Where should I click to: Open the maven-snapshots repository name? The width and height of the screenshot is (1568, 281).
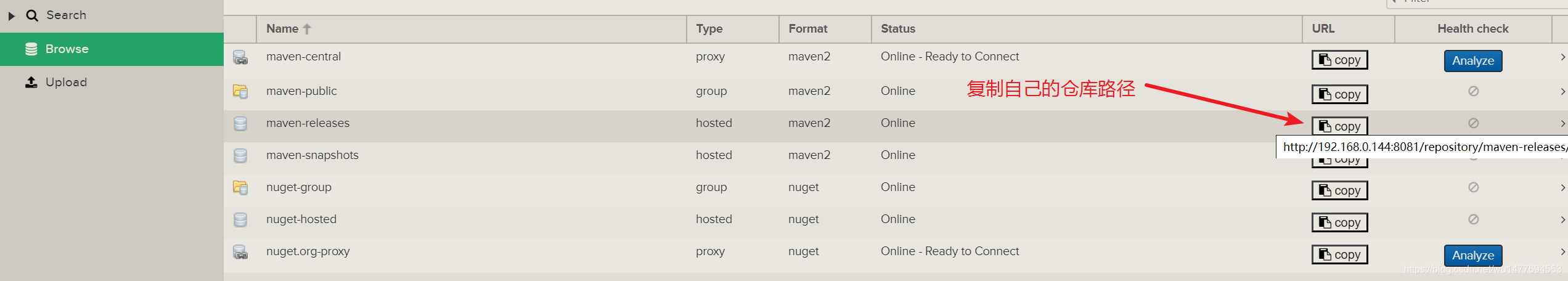tap(312, 155)
